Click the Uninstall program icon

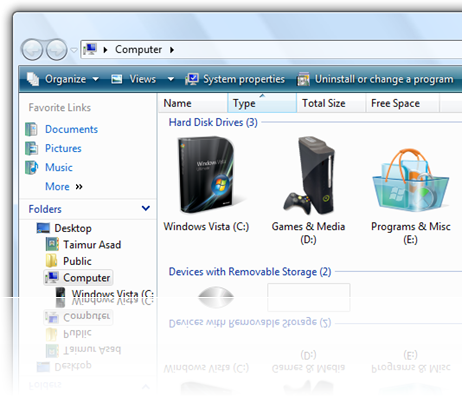point(303,79)
